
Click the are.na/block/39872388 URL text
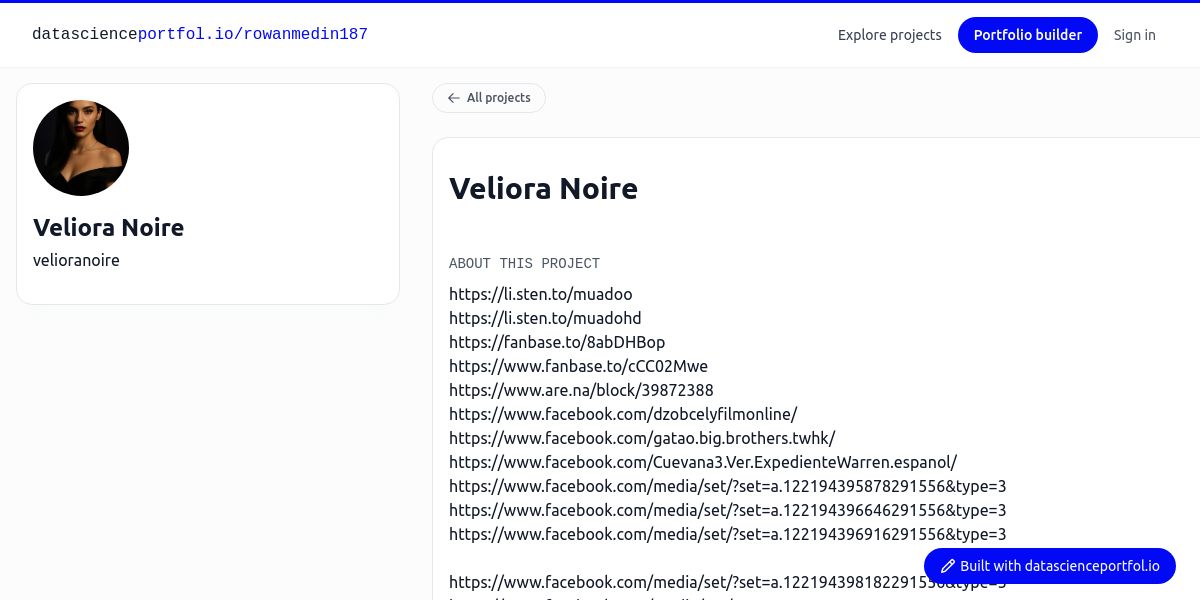coord(581,390)
